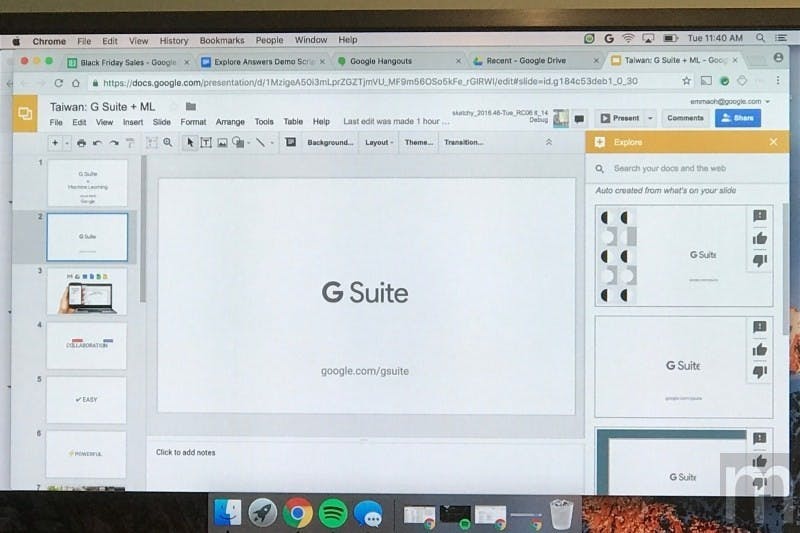Click the undo arrow icon
The image size is (800, 533).
pyautogui.click(x=97, y=143)
